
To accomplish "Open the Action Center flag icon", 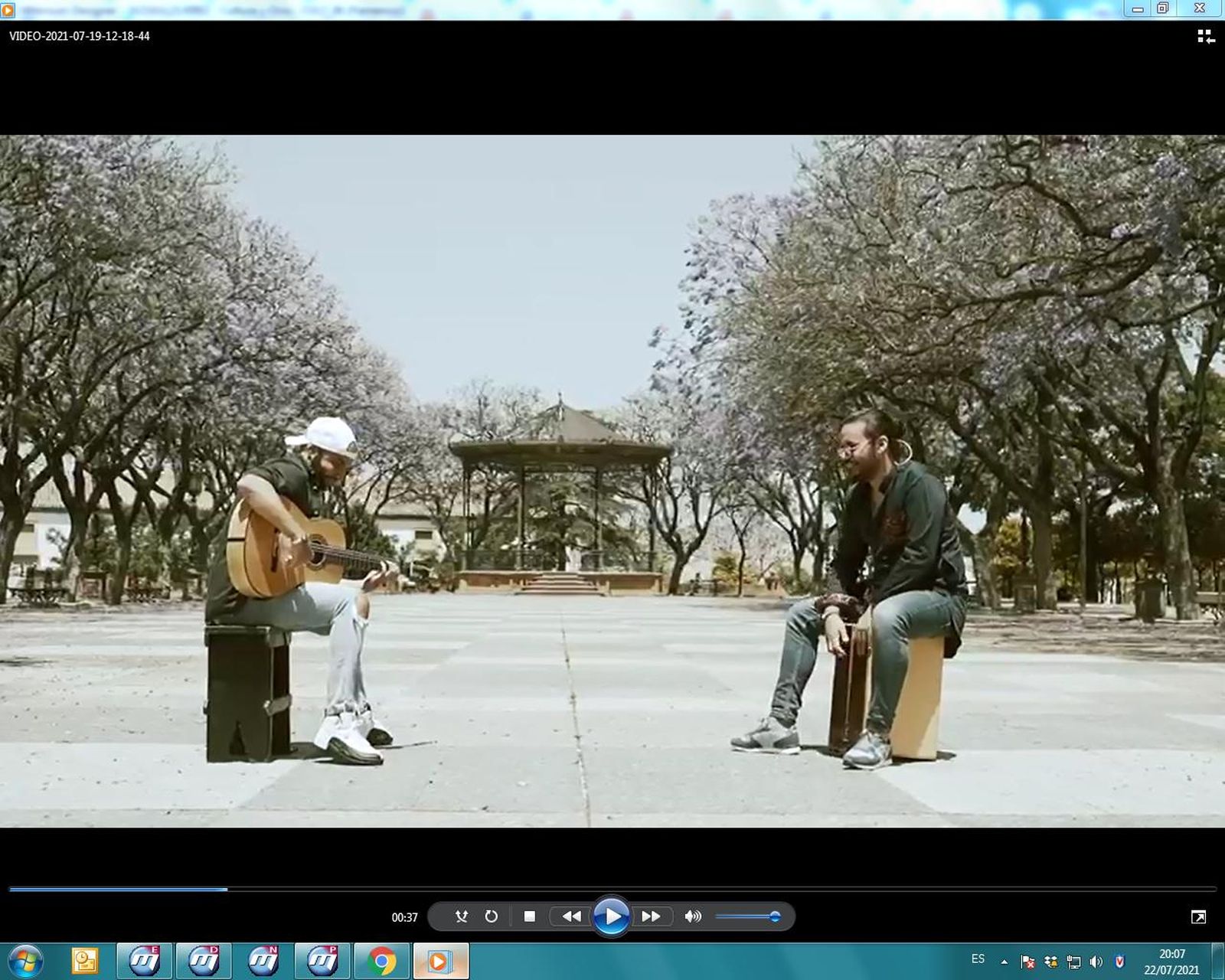I will pos(1027,962).
